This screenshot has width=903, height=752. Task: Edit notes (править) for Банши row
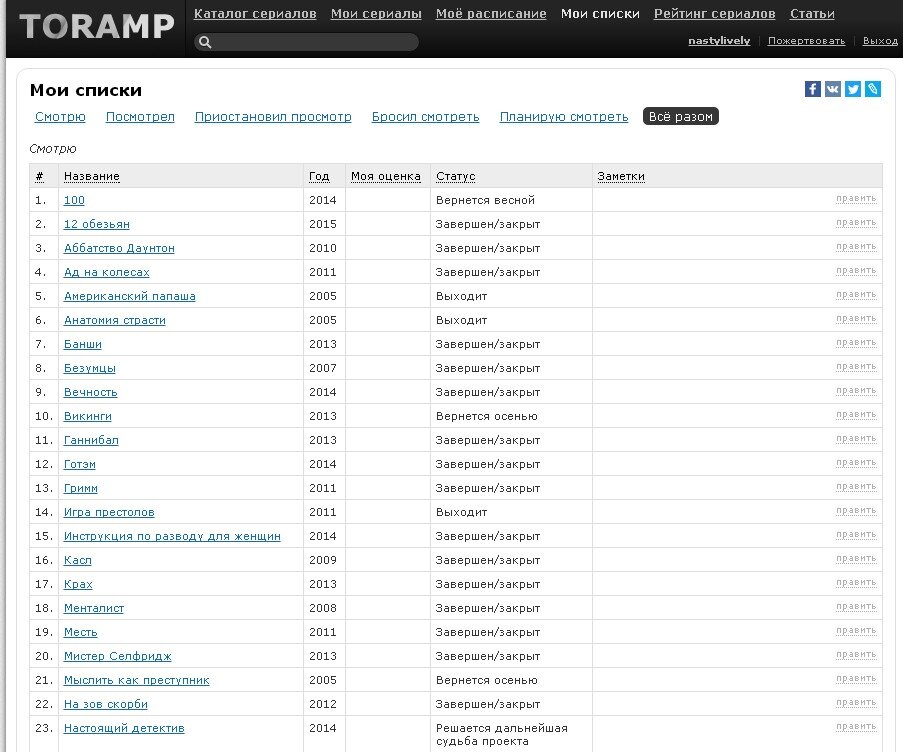tap(856, 343)
